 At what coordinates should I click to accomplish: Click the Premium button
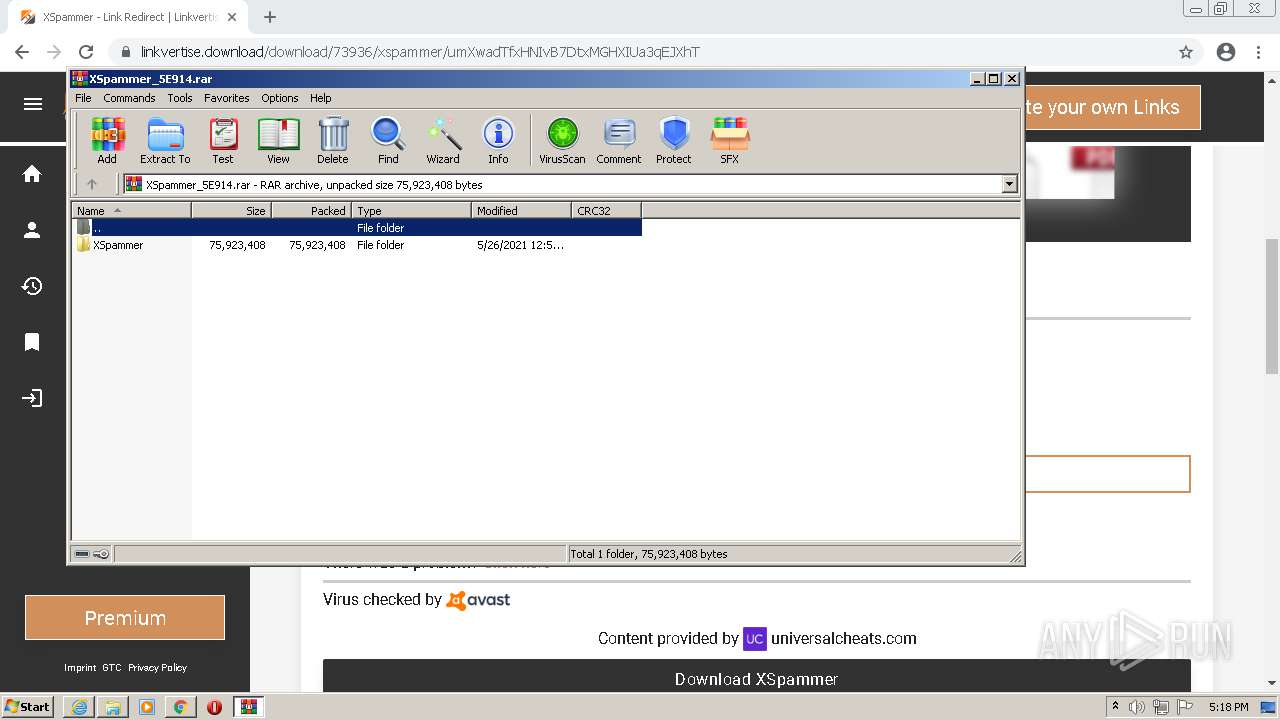click(x=125, y=618)
